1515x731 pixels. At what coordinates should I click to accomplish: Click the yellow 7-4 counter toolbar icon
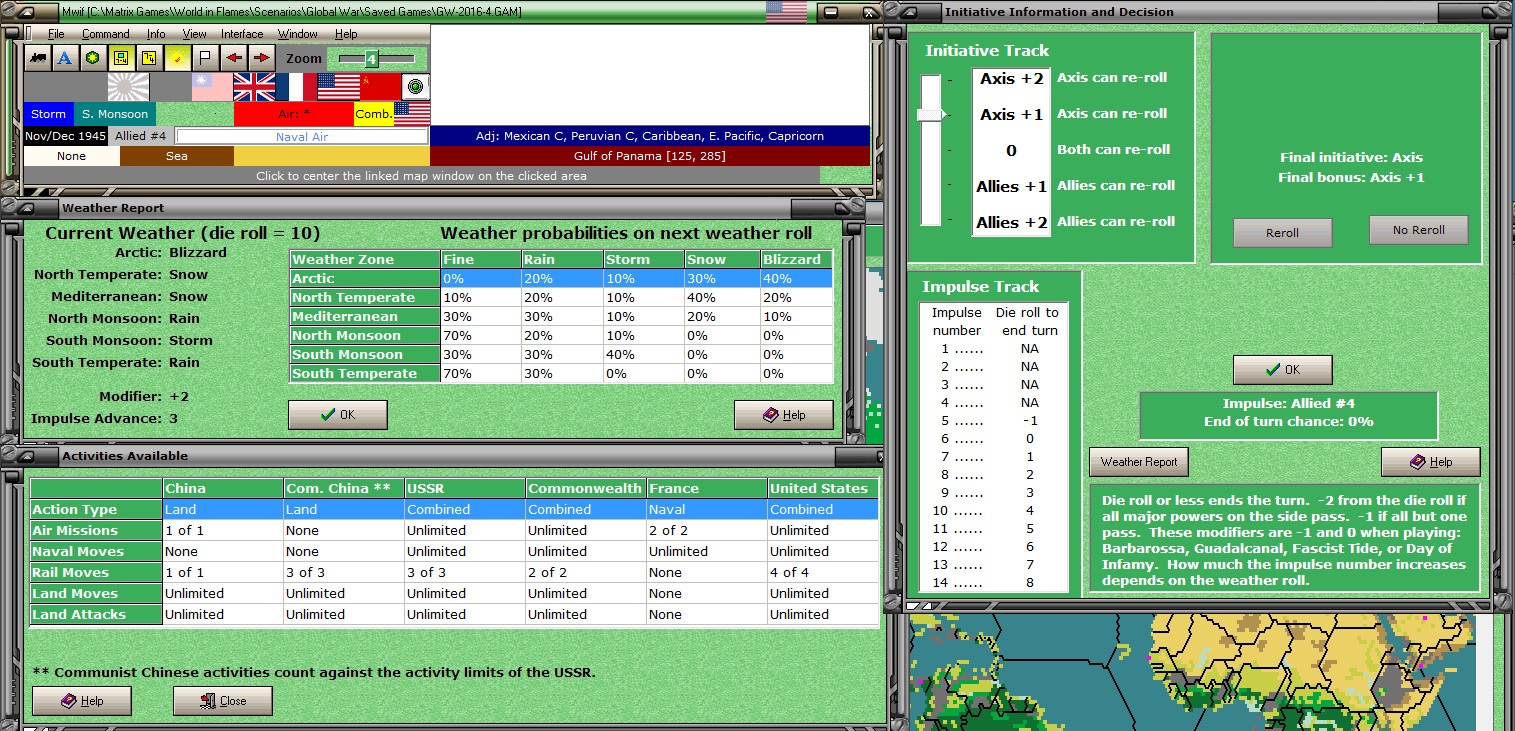[149, 58]
